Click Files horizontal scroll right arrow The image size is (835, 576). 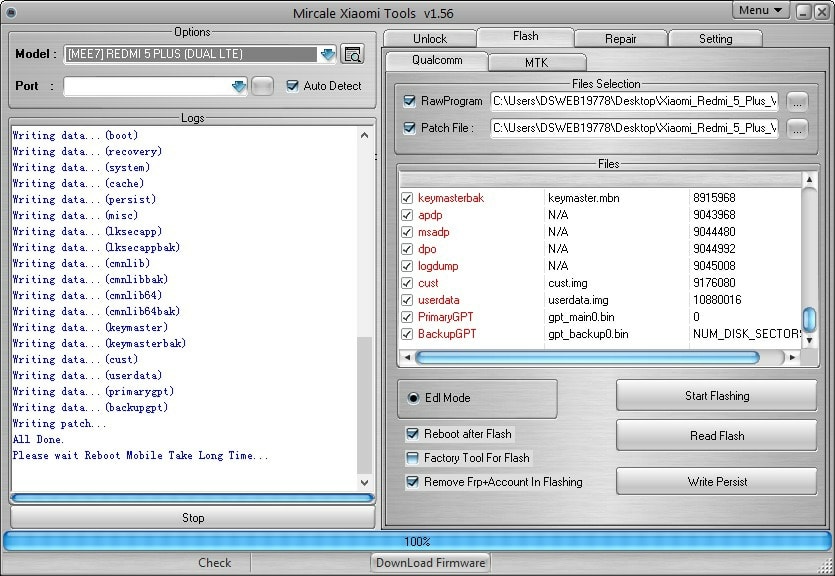click(792, 357)
